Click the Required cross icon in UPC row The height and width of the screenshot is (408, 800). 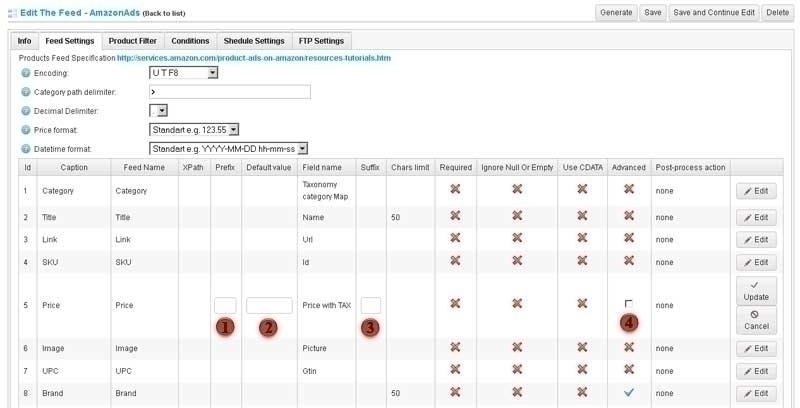[x=455, y=369]
